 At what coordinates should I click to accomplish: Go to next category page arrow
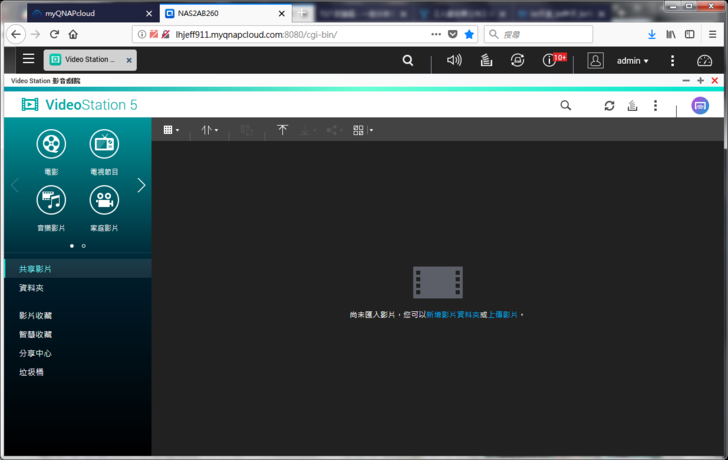141,185
